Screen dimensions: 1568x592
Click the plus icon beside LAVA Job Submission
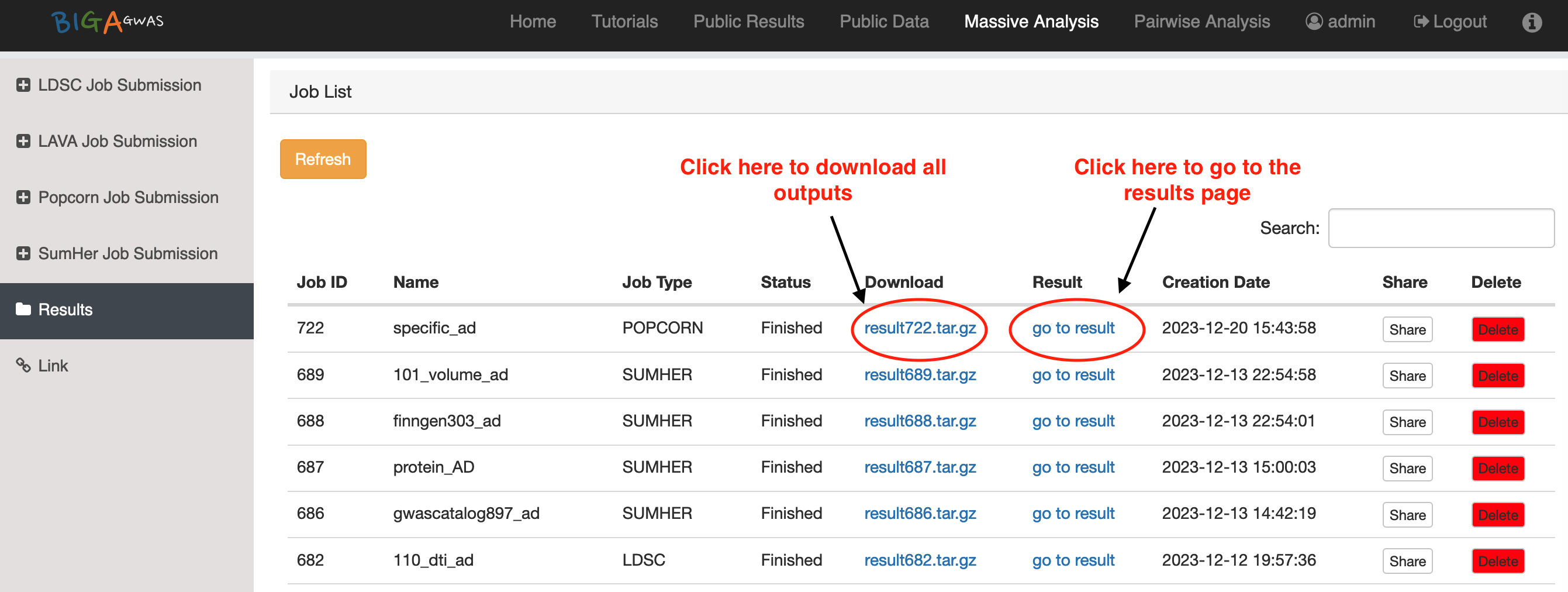(x=23, y=142)
